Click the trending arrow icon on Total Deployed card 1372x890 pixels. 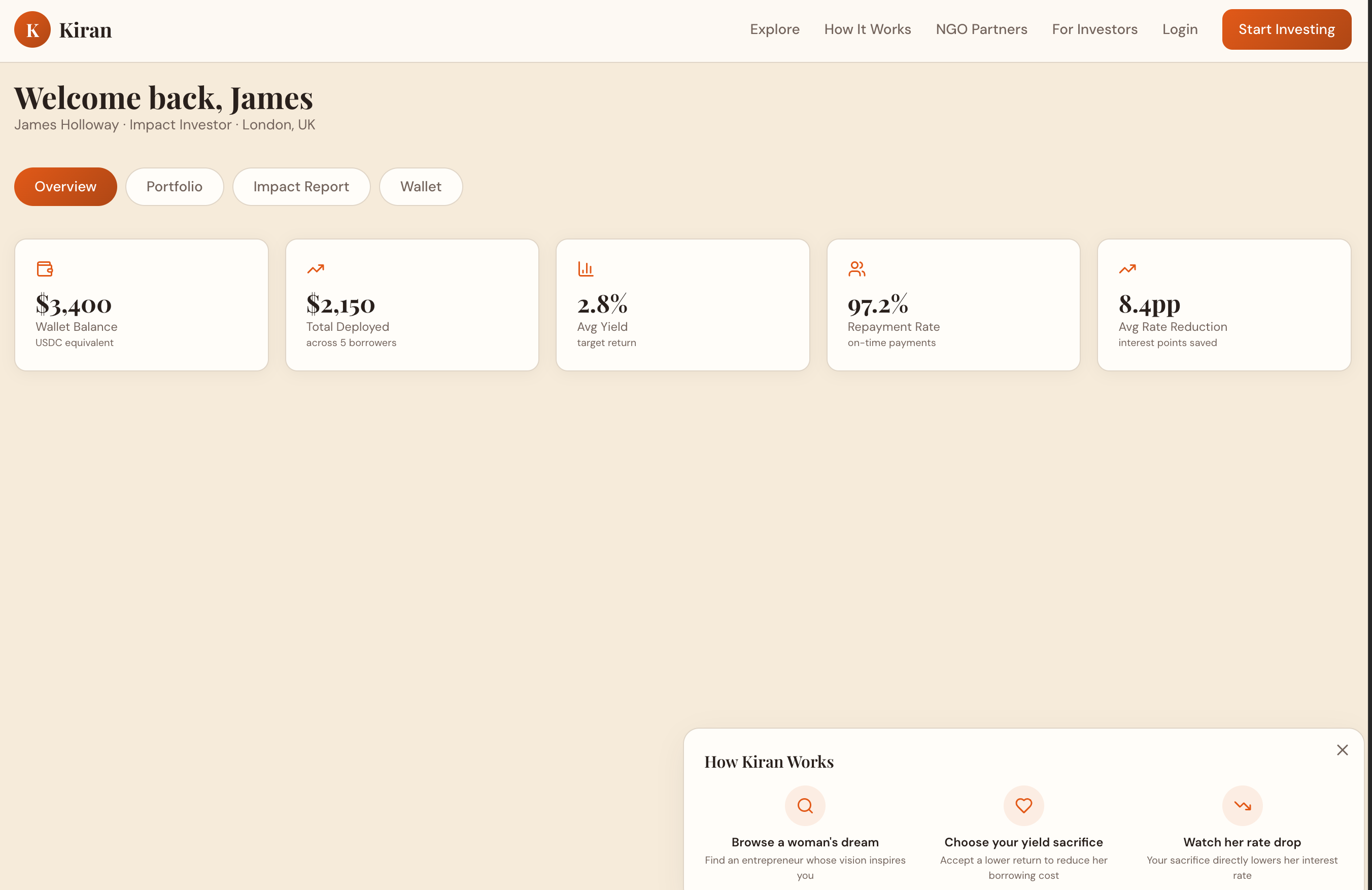click(x=315, y=268)
